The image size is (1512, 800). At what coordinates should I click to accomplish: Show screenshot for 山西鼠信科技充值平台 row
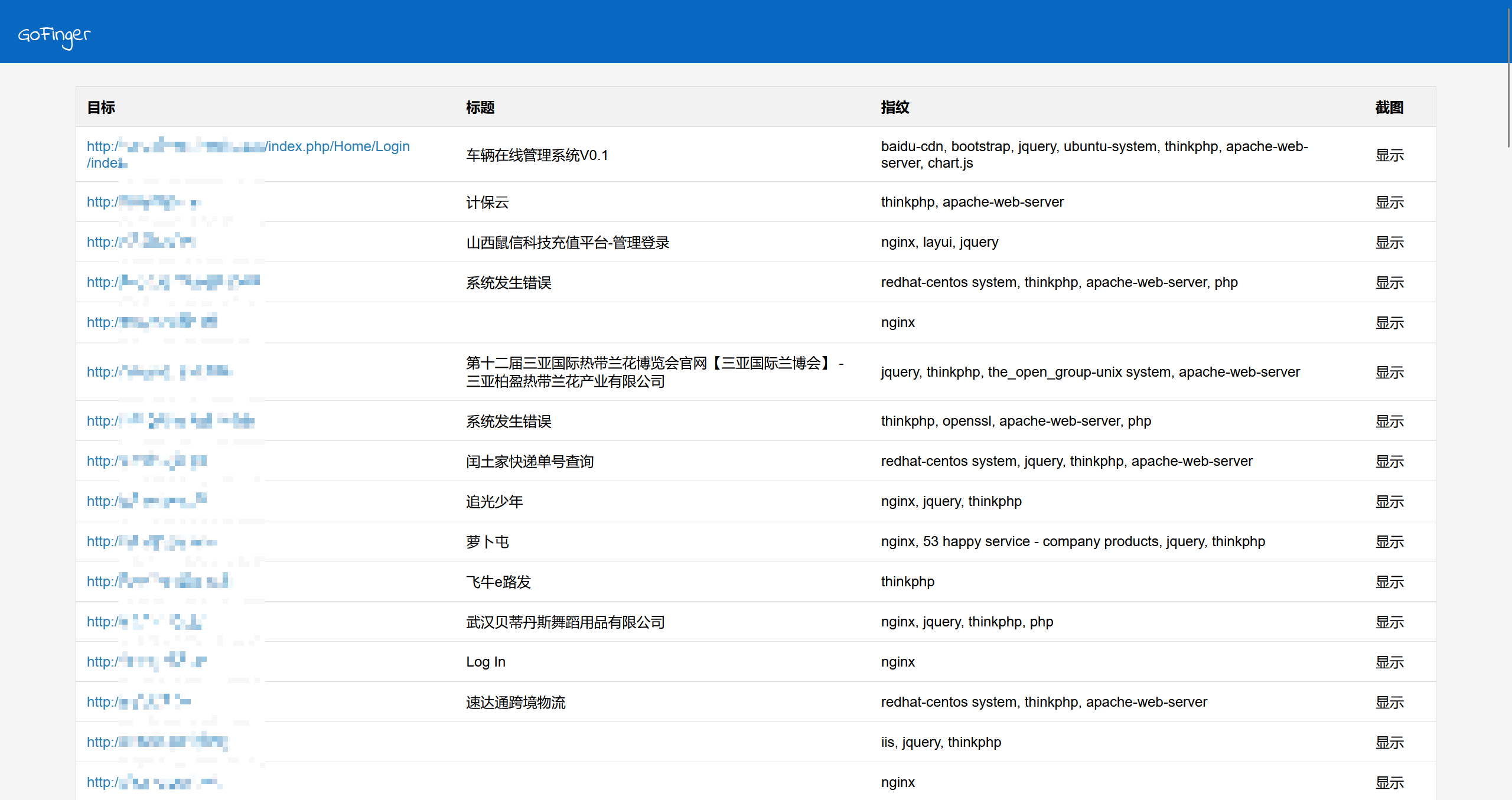click(1389, 243)
